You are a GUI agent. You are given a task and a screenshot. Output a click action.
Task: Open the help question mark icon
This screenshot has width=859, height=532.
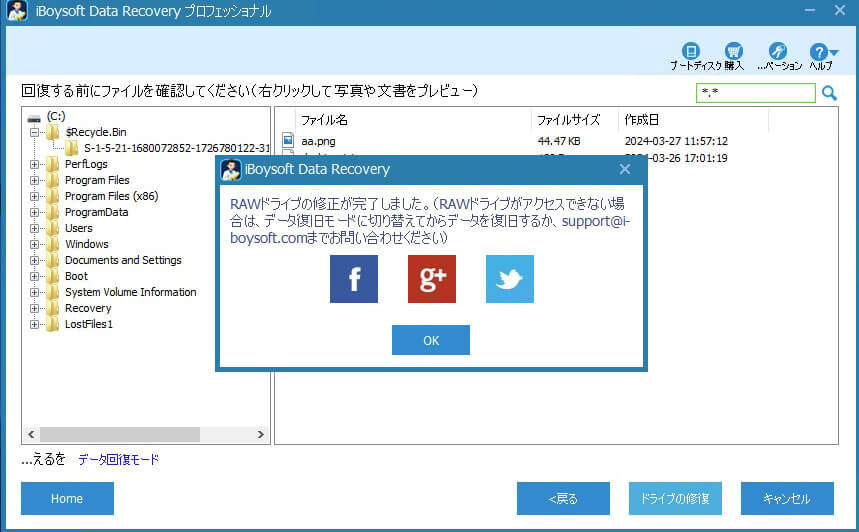[x=818, y=52]
